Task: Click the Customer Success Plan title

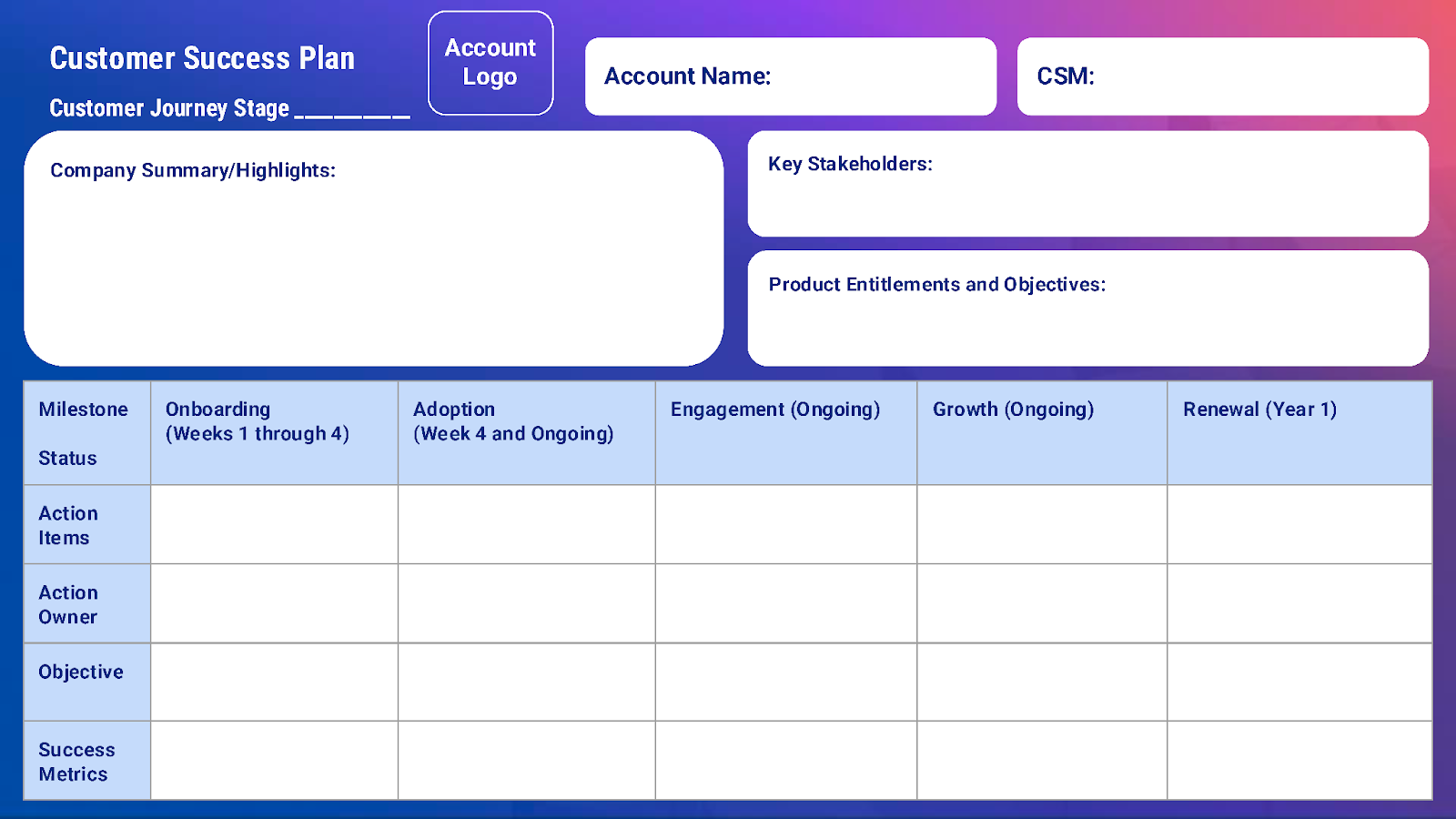Action: 202,58
